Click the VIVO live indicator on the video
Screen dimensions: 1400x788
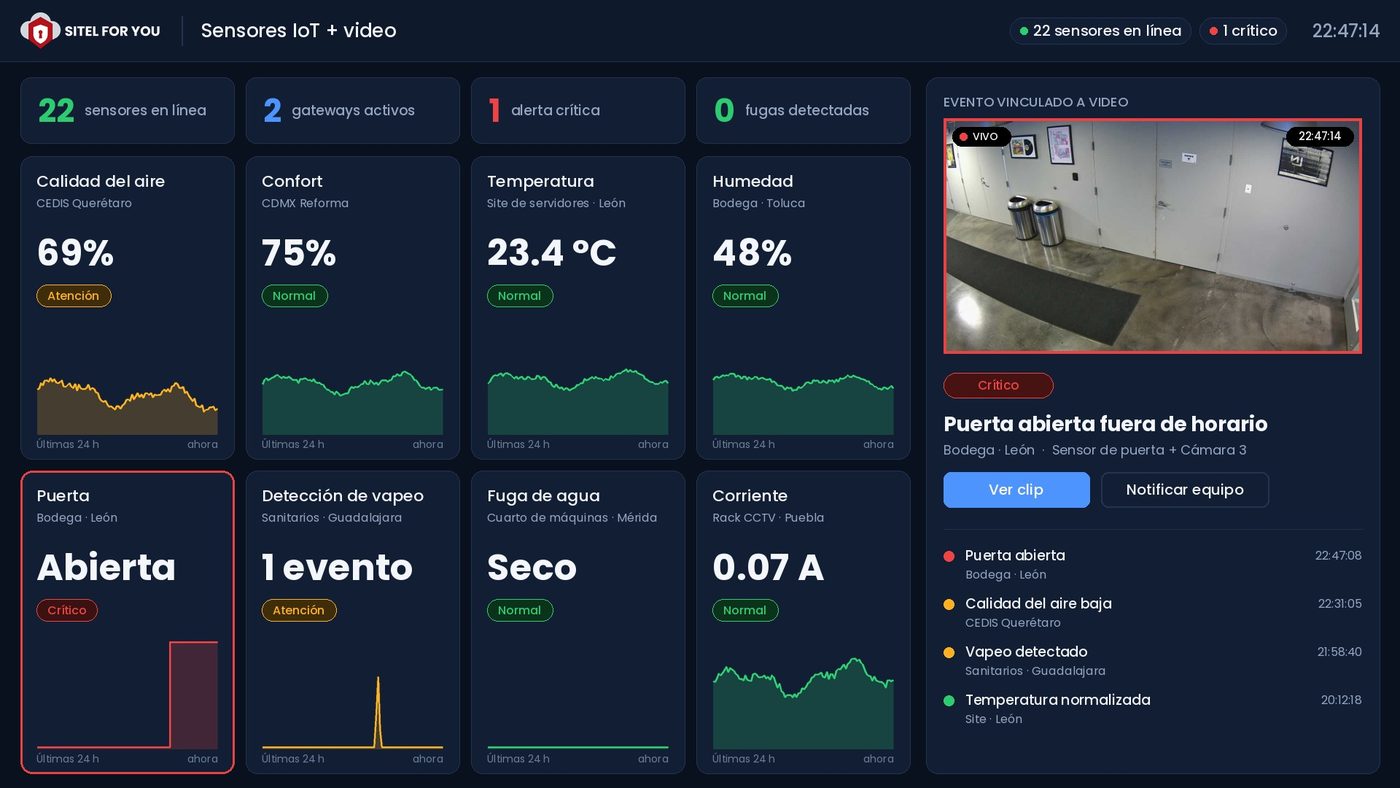point(981,136)
